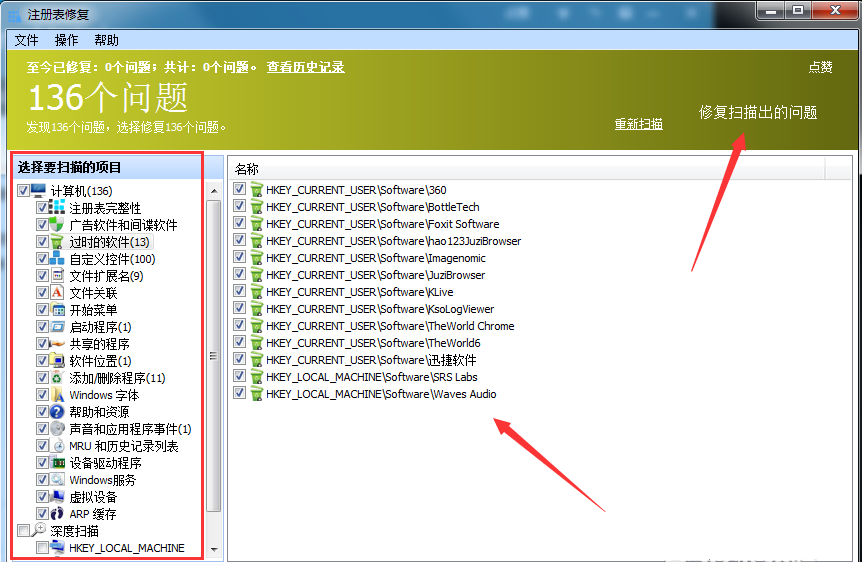Screen dimensions: 862x562
Task: Click the 帮助和资源 question mark icon
Action: tap(58, 412)
